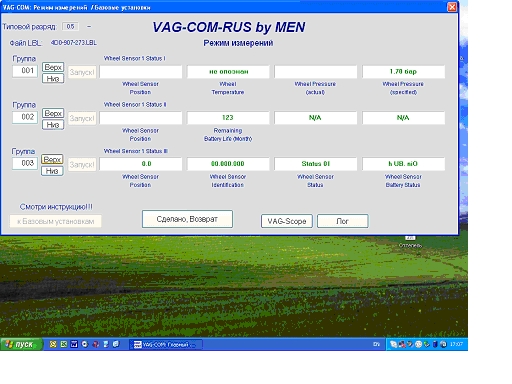This screenshot has width=512, height=384.
Task: Select VAG-COM taskbar window button
Action: point(166,344)
